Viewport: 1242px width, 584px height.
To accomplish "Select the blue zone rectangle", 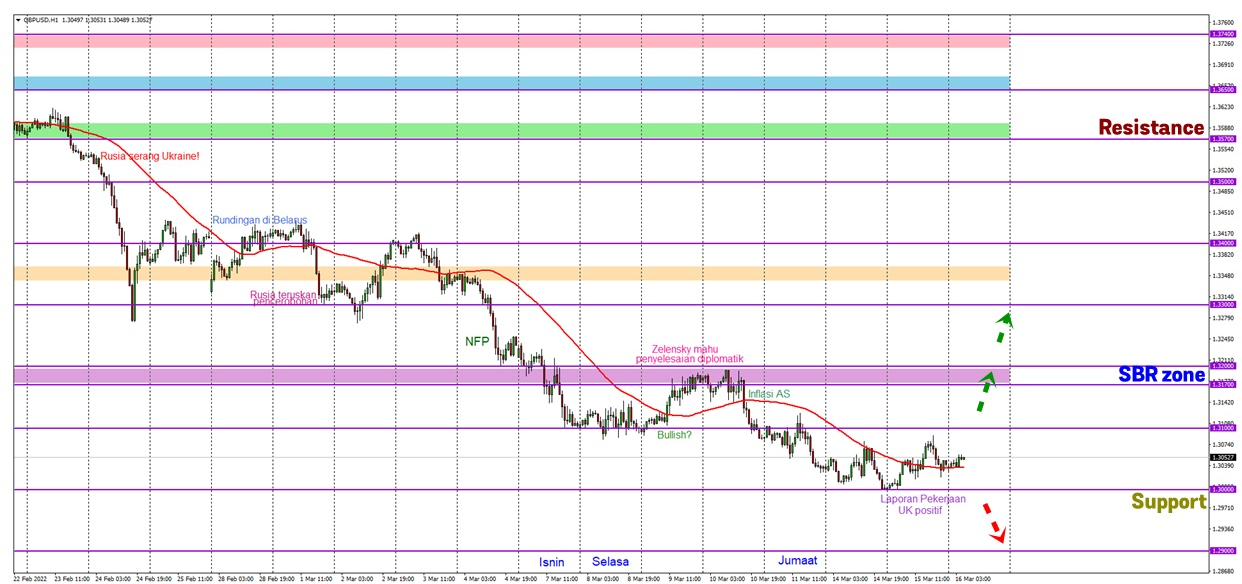I will pos(512,83).
